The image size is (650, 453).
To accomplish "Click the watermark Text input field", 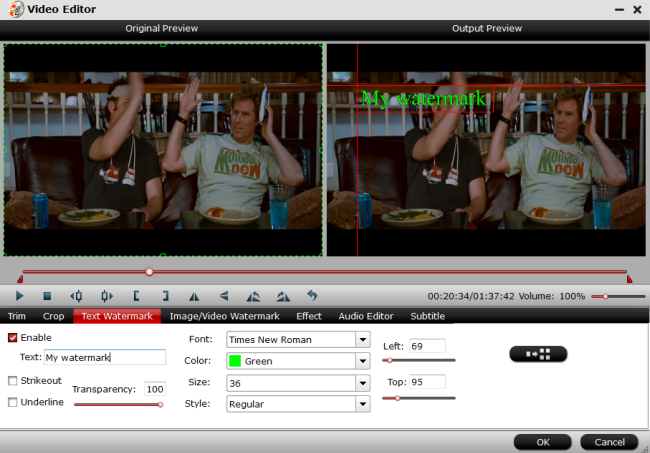I will pos(105,357).
